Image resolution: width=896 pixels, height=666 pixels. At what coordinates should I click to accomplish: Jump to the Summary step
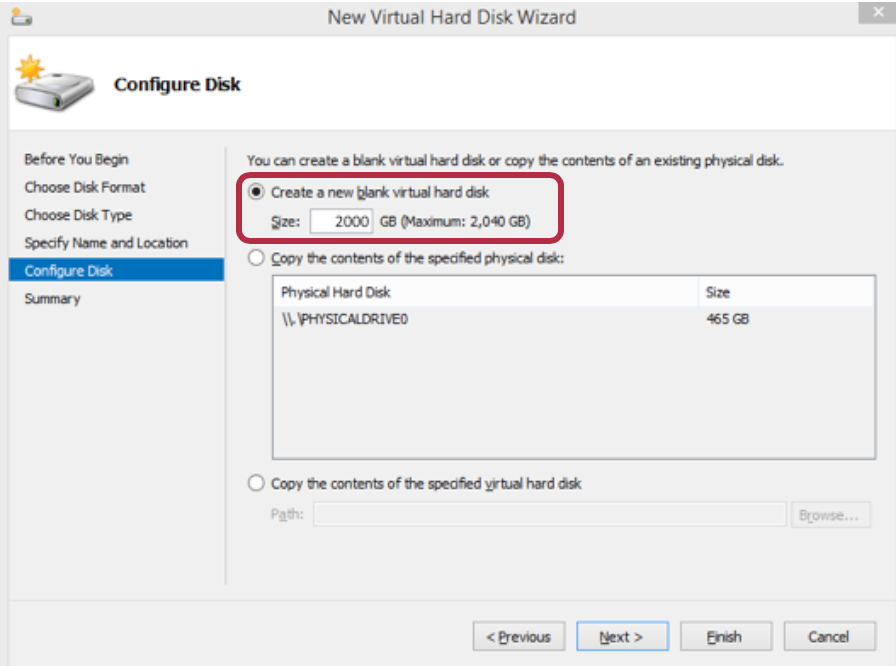click(52, 299)
